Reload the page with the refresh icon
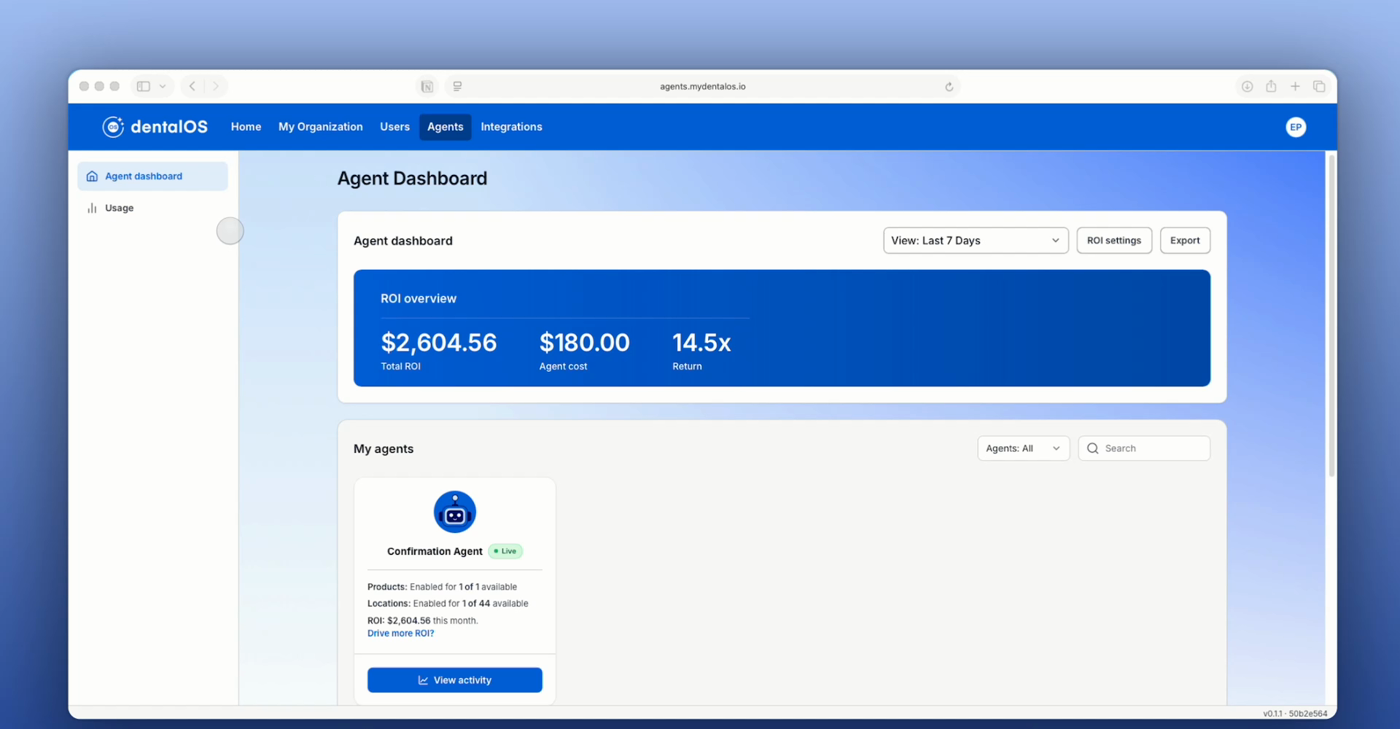Viewport: 1400px width, 729px height. point(949,87)
